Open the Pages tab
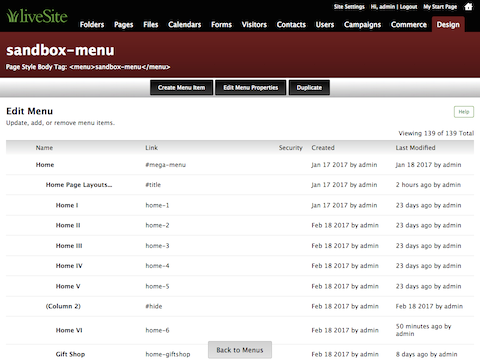This screenshot has width=480, height=360. point(123,25)
